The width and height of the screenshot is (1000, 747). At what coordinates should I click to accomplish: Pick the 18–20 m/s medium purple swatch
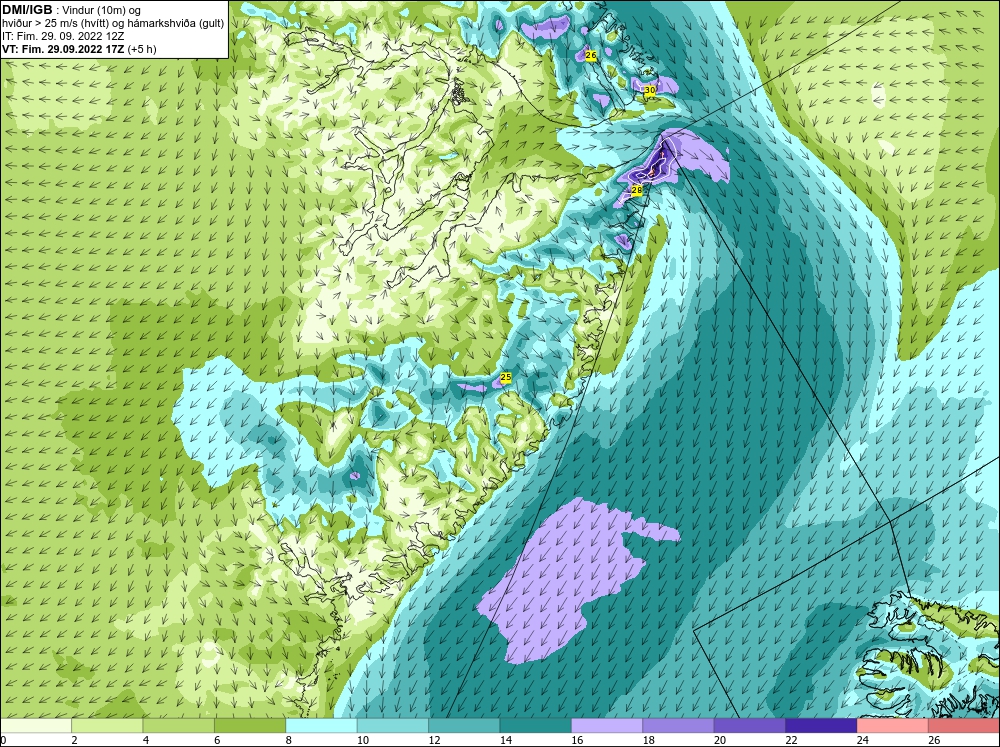pyautogui.click(x=679, y=726)
